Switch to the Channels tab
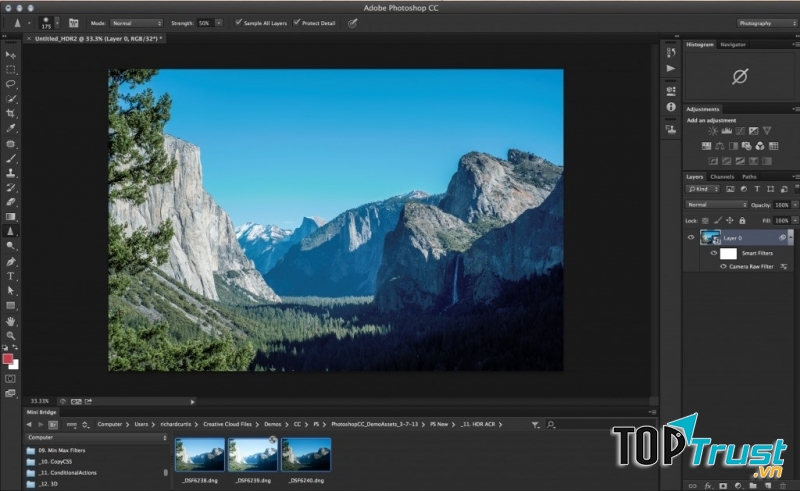 click(x=722, y=177)
